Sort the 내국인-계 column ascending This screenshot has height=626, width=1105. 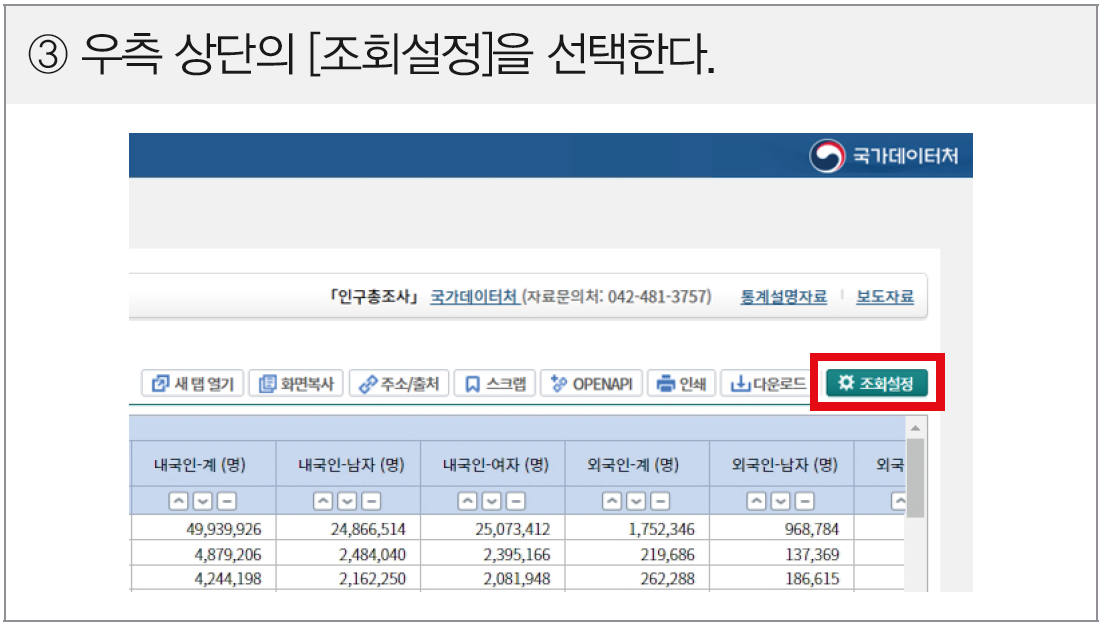[181, 501]
